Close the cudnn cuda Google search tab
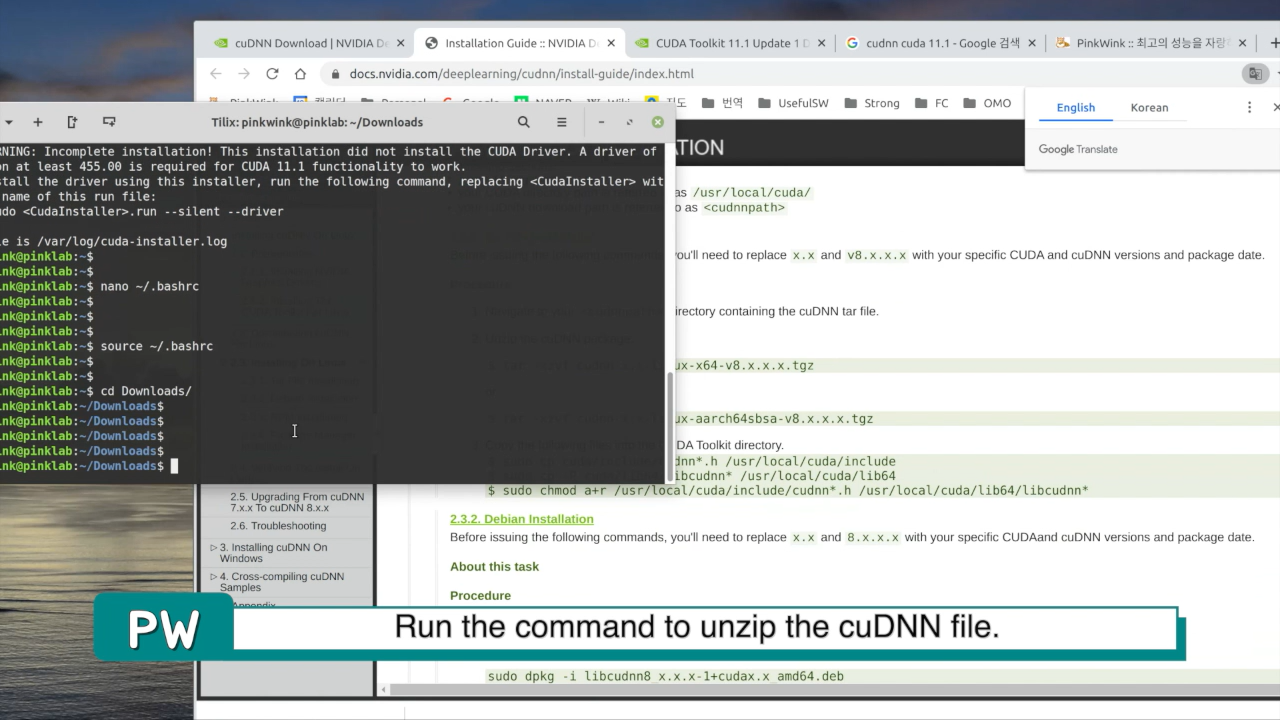The image size is (1280, 720). 1032,43
